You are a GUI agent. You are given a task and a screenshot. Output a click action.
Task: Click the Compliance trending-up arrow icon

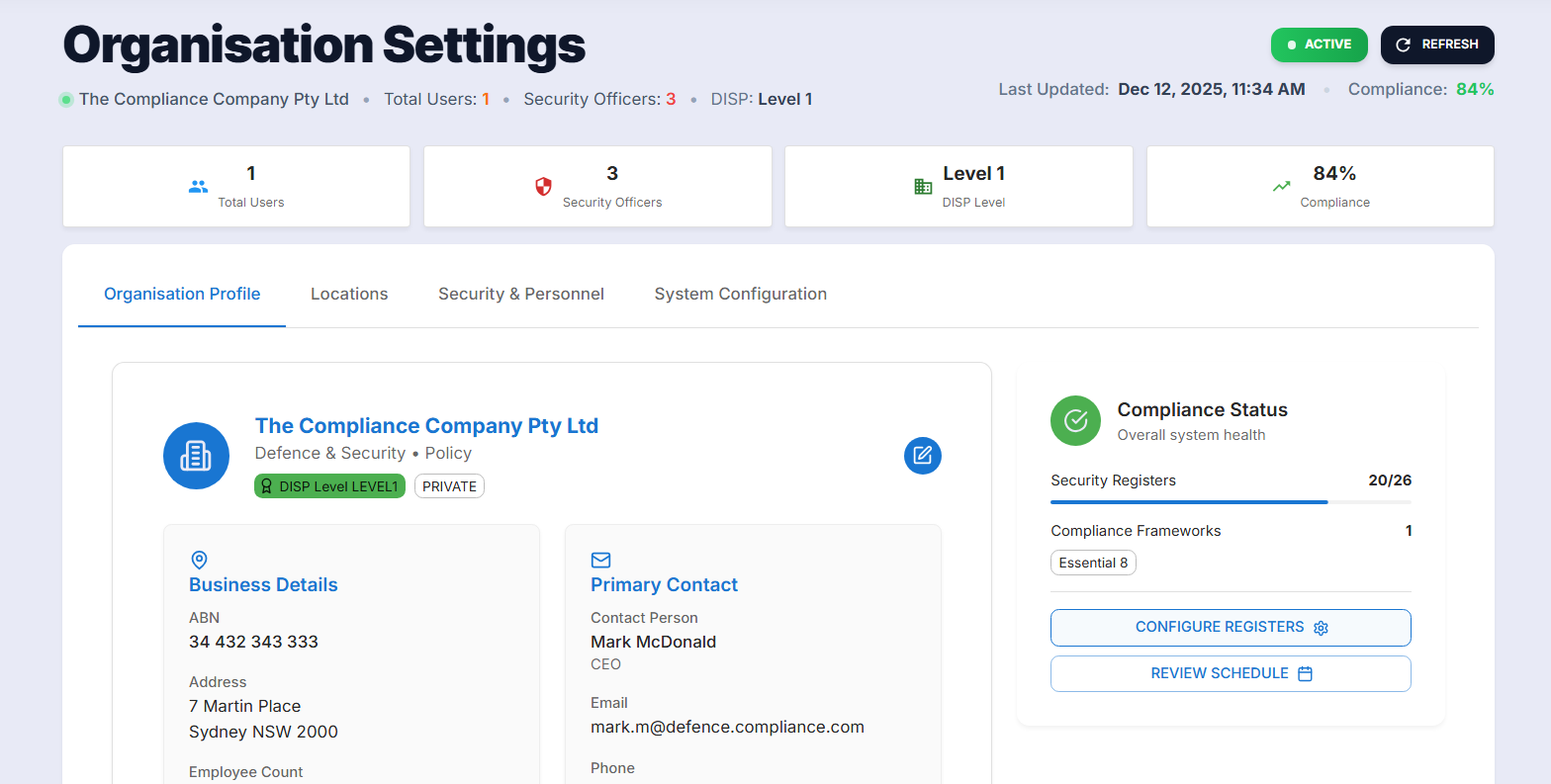click(1281, 186)
